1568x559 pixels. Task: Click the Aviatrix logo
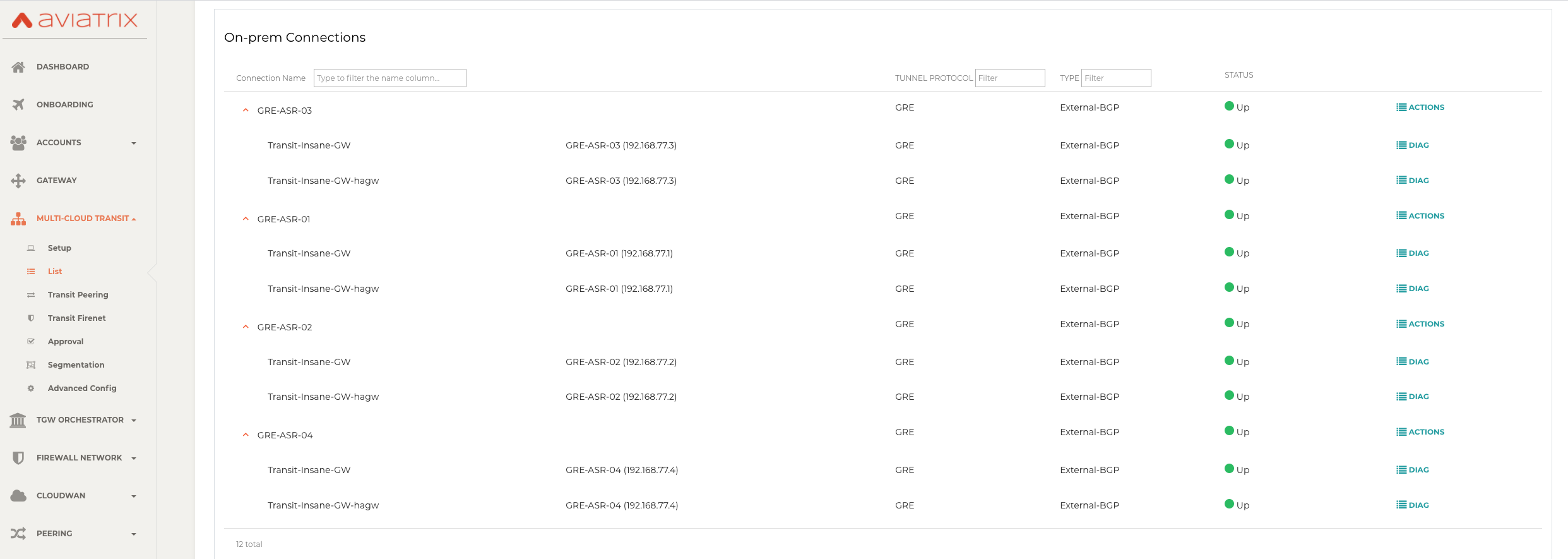[74, 20]
